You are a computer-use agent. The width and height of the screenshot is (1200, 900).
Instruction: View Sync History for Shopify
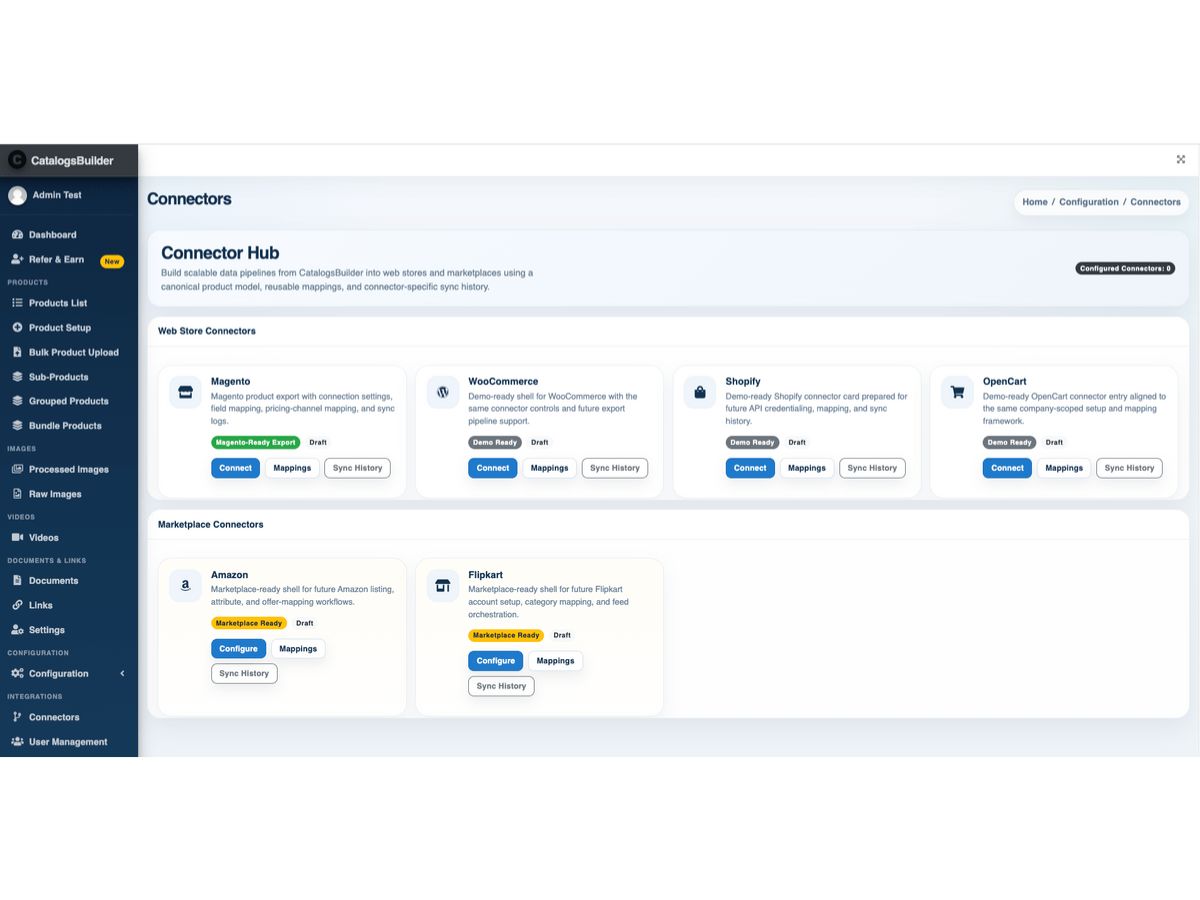click(872, 468)
